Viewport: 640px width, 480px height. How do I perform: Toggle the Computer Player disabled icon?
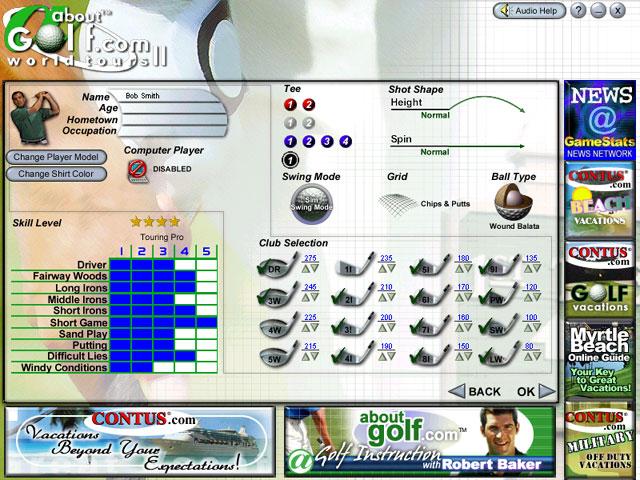pyautogui.click(x=138, y=170)
